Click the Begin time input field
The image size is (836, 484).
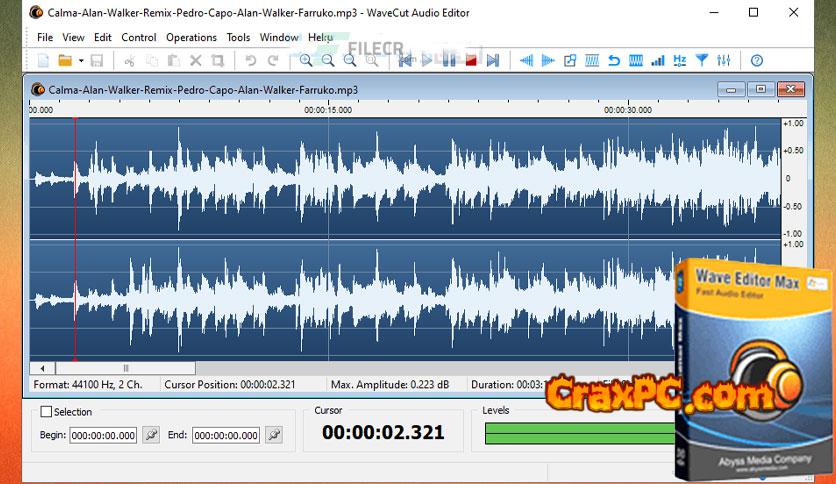pyautogui.click(x=103, y=435)
